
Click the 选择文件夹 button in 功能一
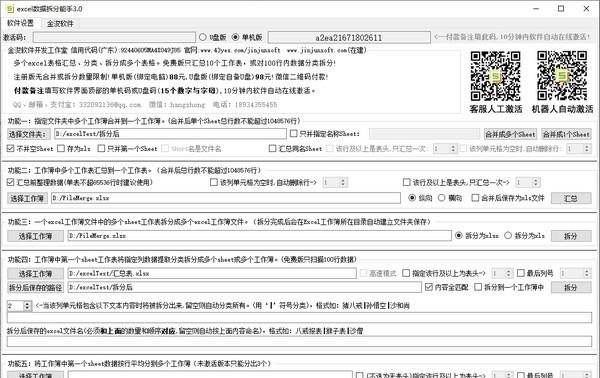(x=28, y=134)
